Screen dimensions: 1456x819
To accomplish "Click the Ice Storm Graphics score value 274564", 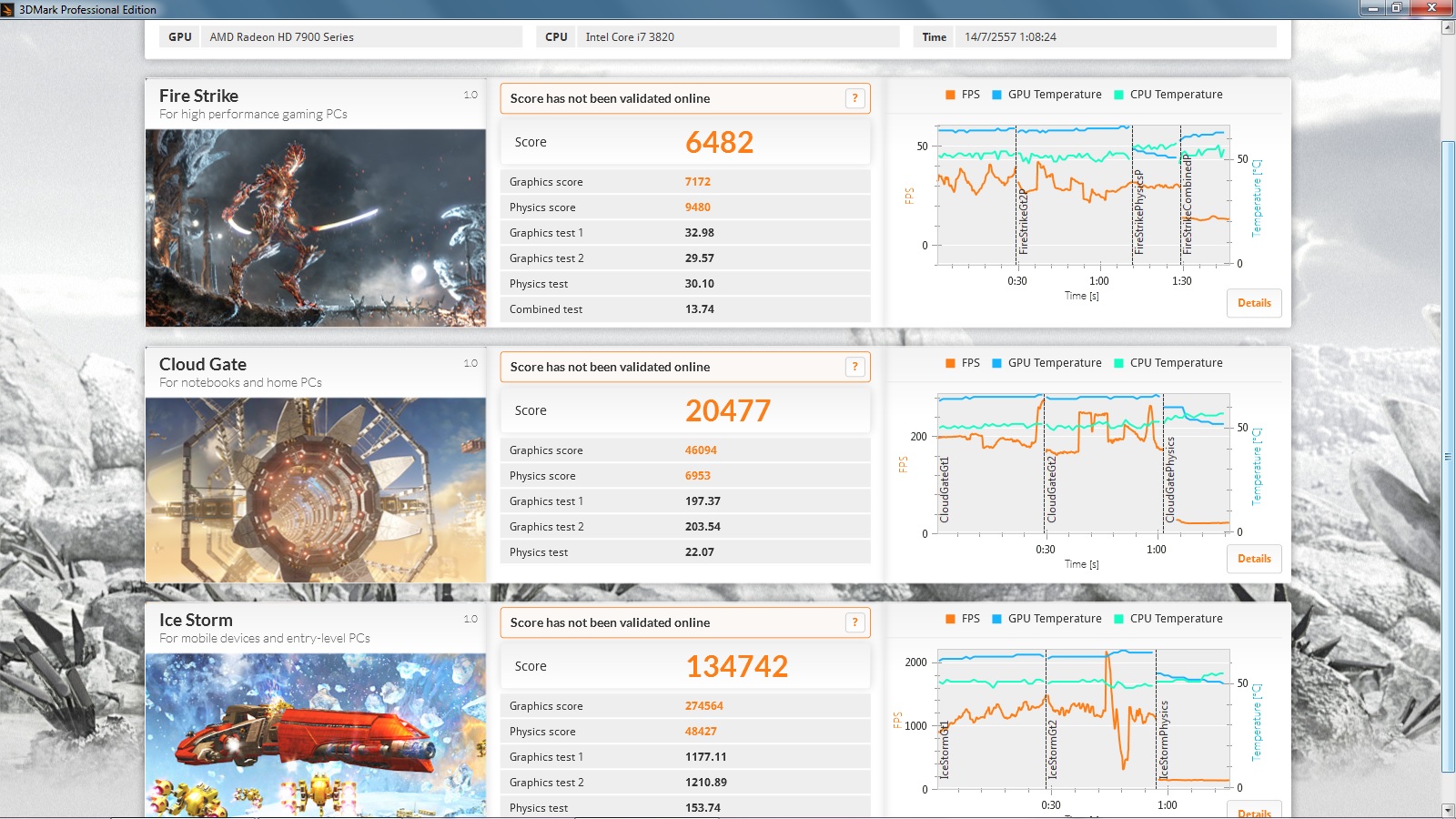I will pyautogui.click(x=704, y=706).
